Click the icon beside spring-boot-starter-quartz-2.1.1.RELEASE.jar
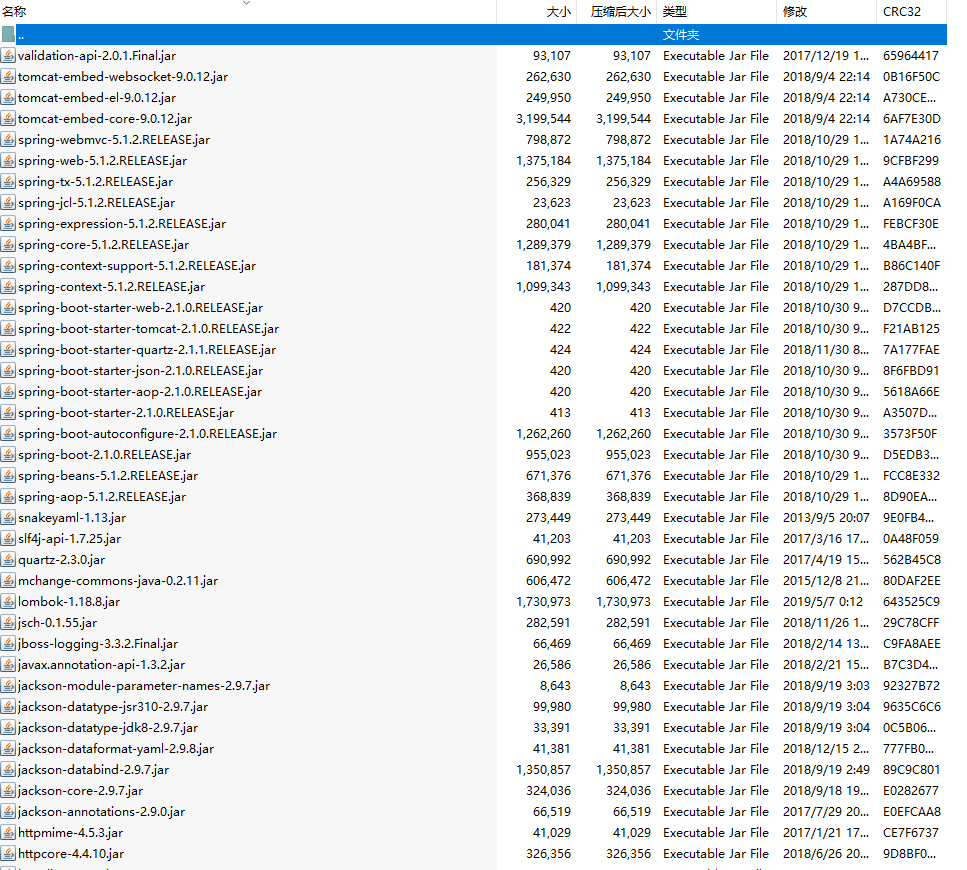The height and width of the screenshot is (870, 967). pyautogui.click(x=8, y=350)
